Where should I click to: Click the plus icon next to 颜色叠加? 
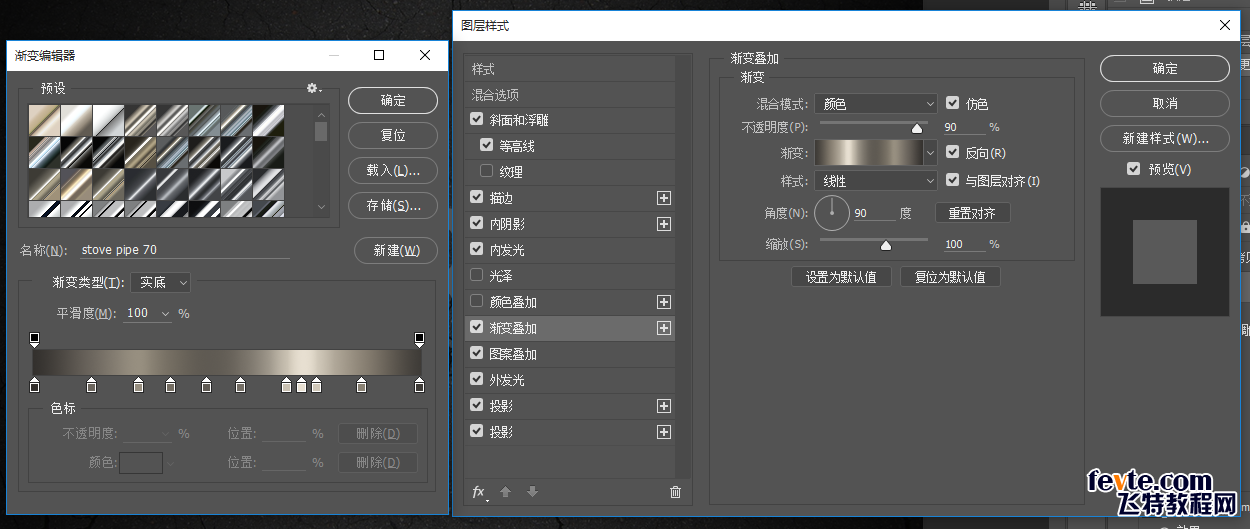pyautogui.click(x=663, y=302)
